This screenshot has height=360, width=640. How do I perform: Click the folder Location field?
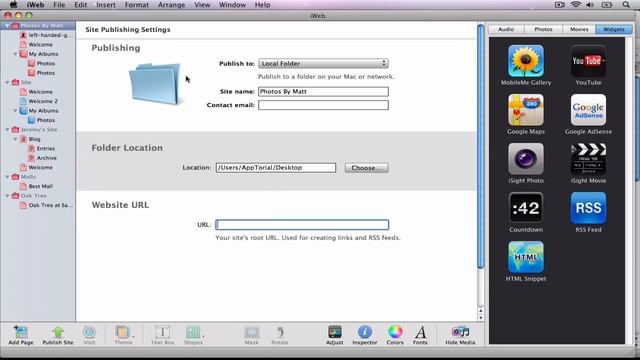[x=276, y=168]
